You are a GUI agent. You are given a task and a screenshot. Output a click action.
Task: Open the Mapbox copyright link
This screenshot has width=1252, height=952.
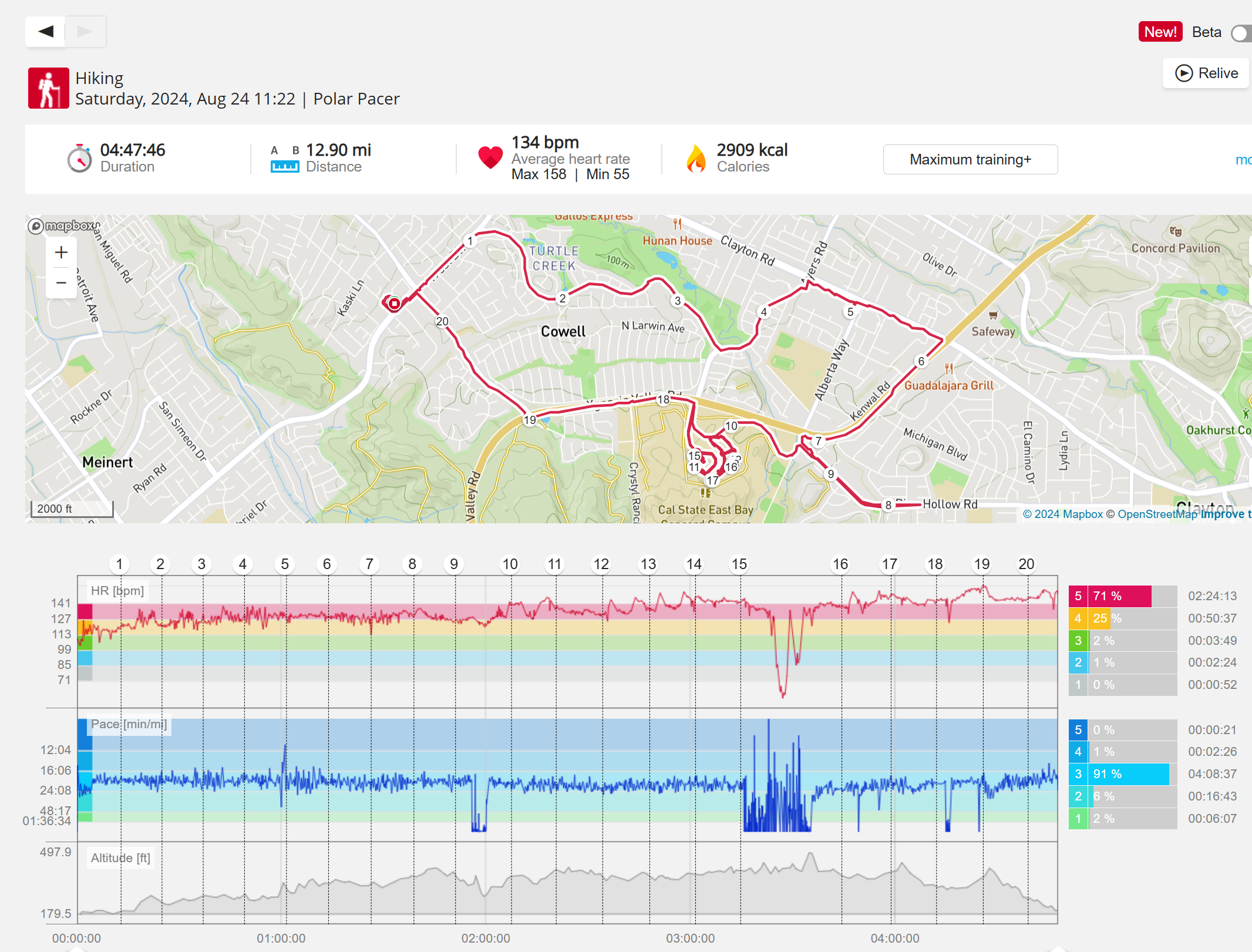coord(1063,514)
